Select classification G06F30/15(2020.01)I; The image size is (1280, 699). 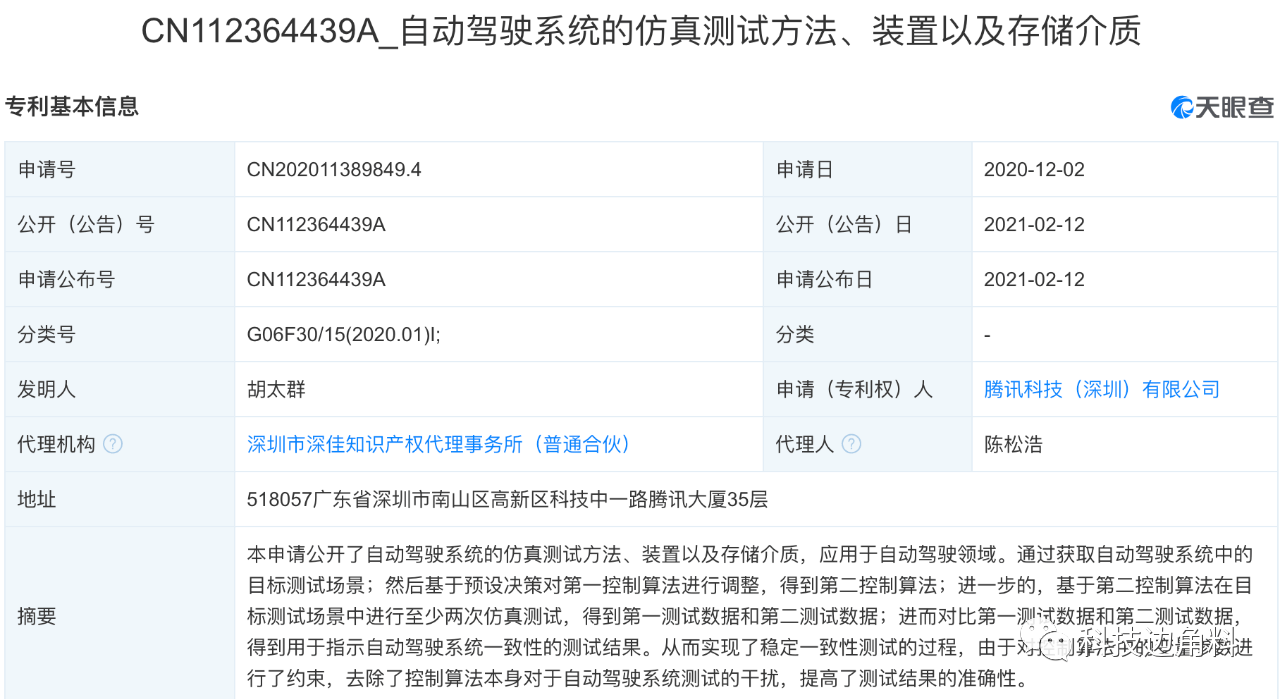tap(344, 334)
